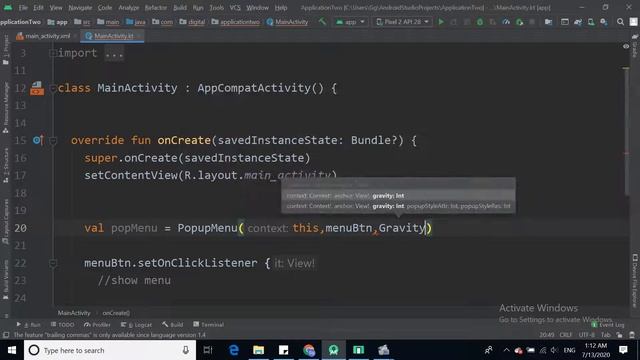Click the MainActivity breadcrumb in the navigation bar
The width and height of the screenshot is (640, 360).
[x=287, y=22]
